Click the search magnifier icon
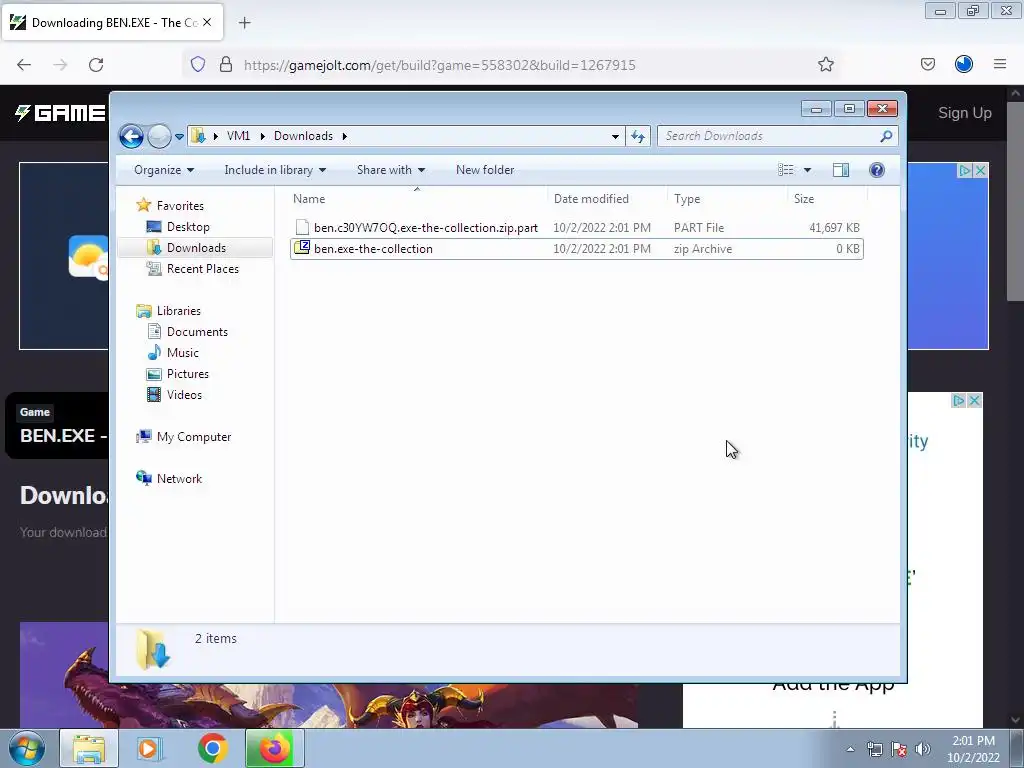 point(886,136)
